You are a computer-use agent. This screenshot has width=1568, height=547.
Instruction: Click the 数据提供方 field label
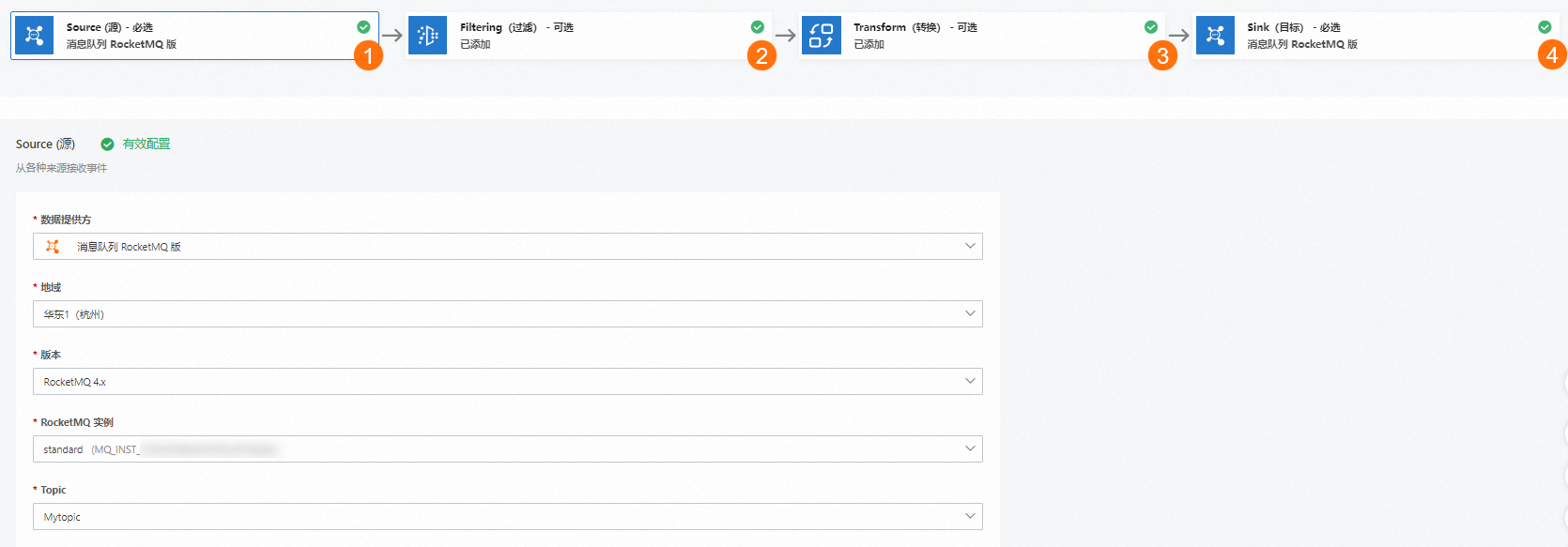66,220
